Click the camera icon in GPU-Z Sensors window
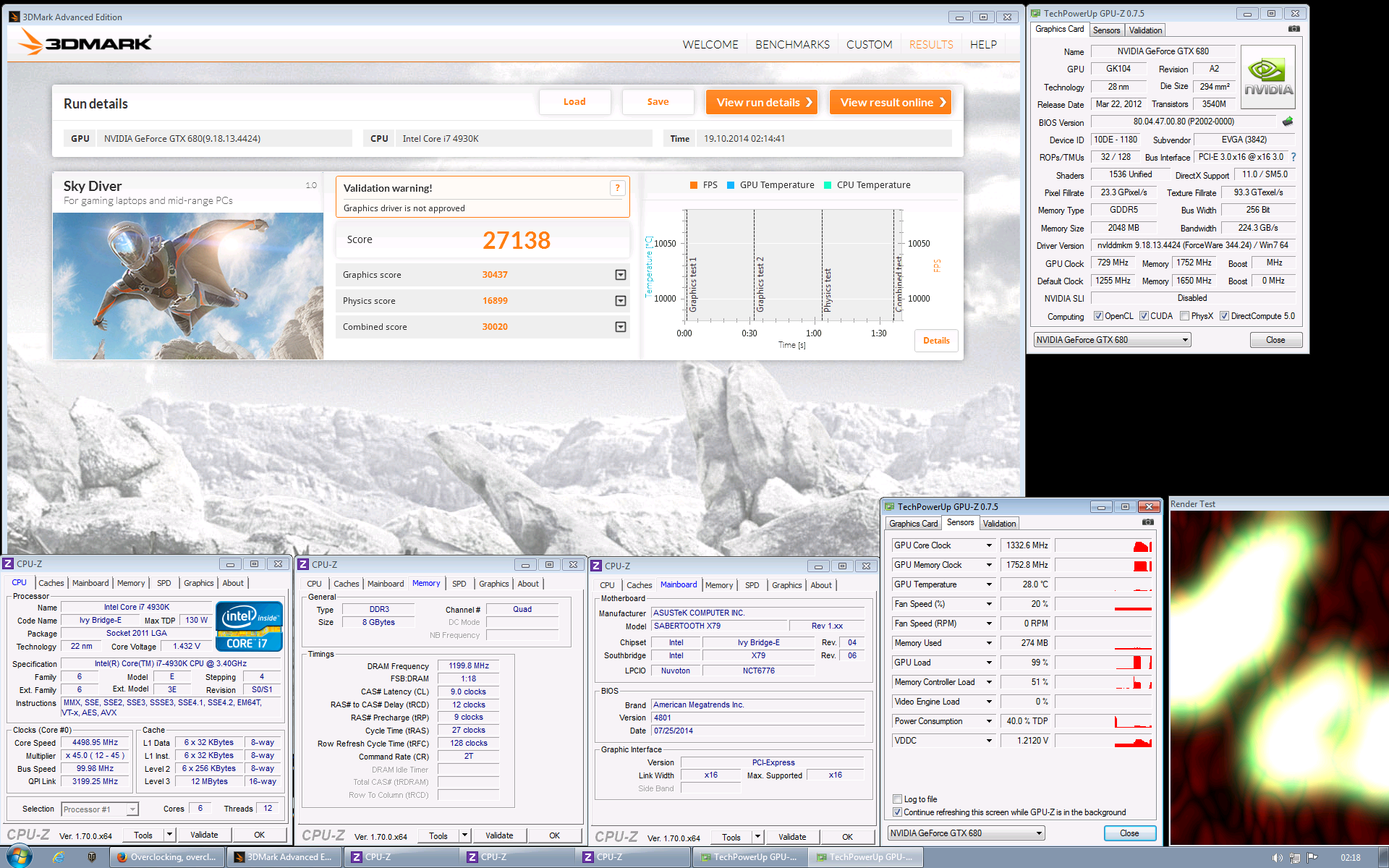 1148,522
